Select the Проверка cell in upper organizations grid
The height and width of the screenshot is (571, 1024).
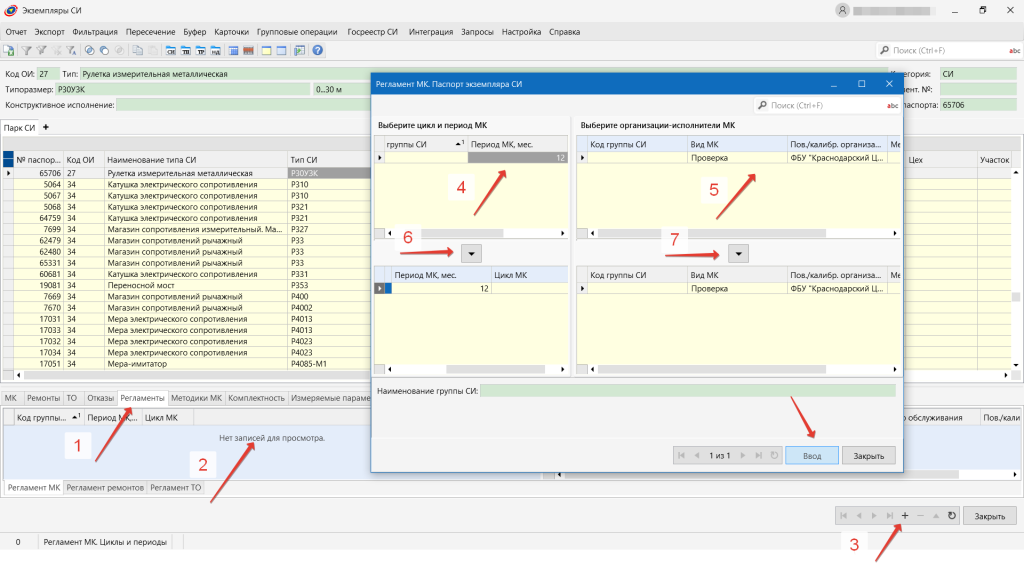click(737, 157)
